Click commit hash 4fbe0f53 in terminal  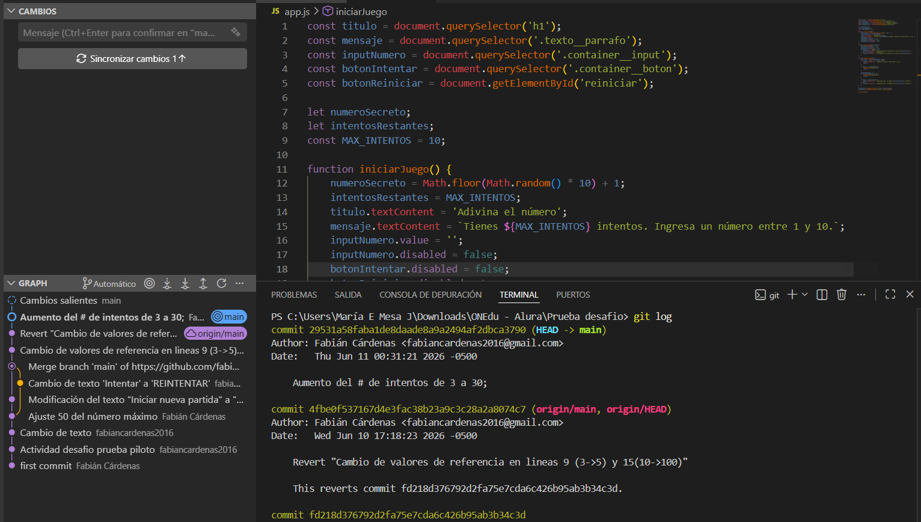(x=417, y=409)
